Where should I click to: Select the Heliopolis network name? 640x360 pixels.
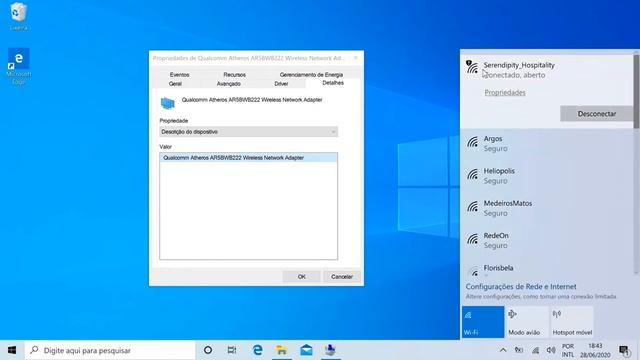click(x=499, y=171)
